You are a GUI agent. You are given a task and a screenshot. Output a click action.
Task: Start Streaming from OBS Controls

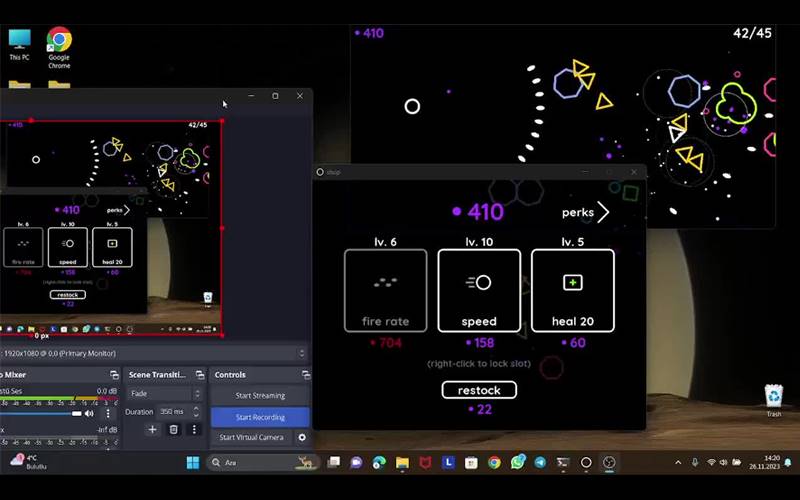(260, 395)
